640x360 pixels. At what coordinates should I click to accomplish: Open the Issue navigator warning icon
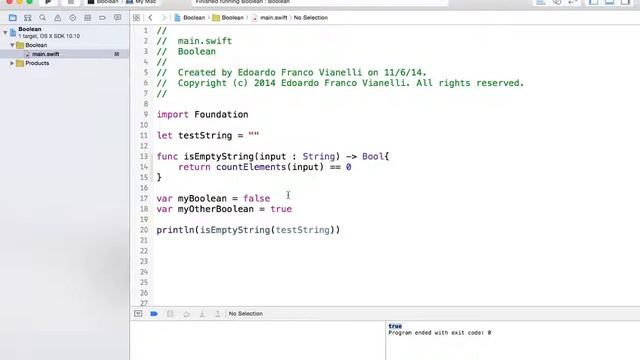pyautogui.click(x=58, y=18)
